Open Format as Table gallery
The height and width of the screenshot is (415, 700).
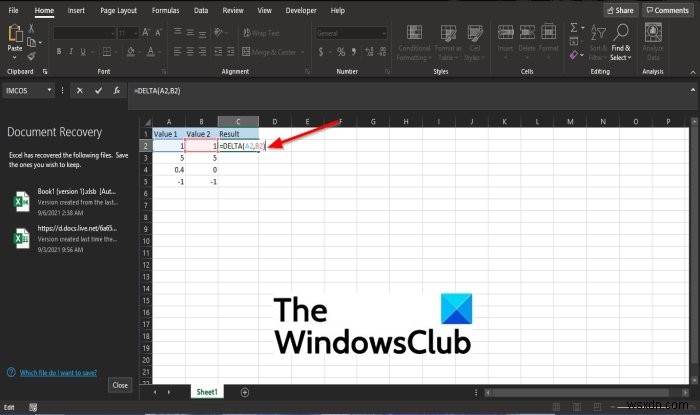point(448,43)
